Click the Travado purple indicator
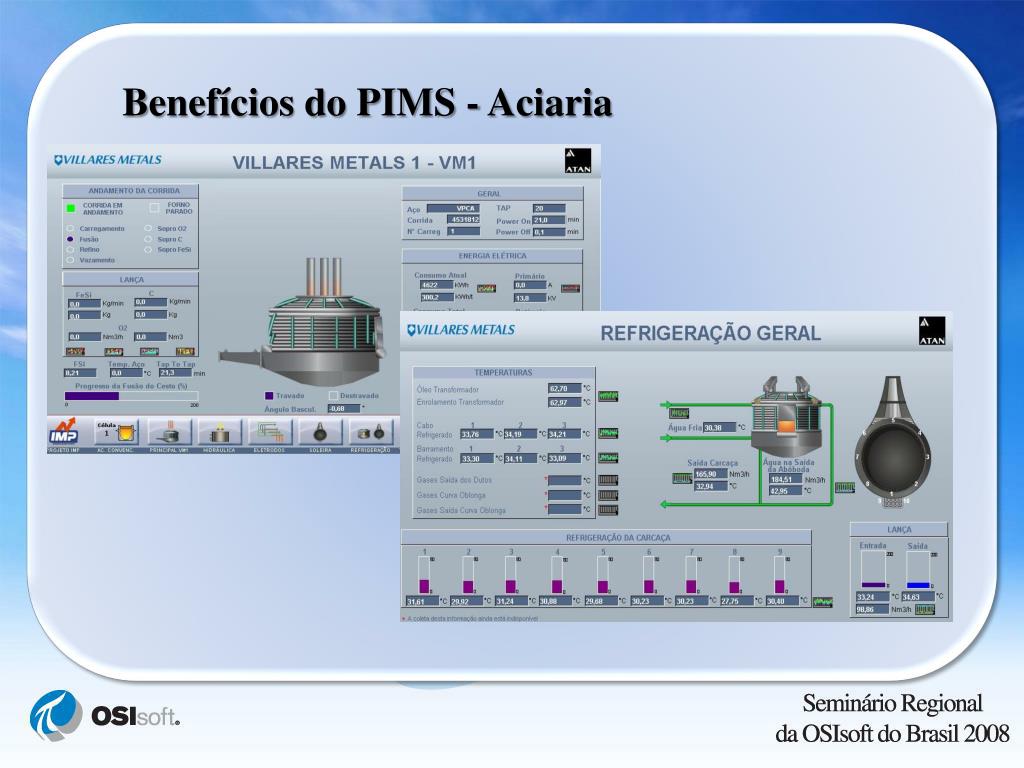Viewport: 1024px width, 768px height. [x=269, y=396]
